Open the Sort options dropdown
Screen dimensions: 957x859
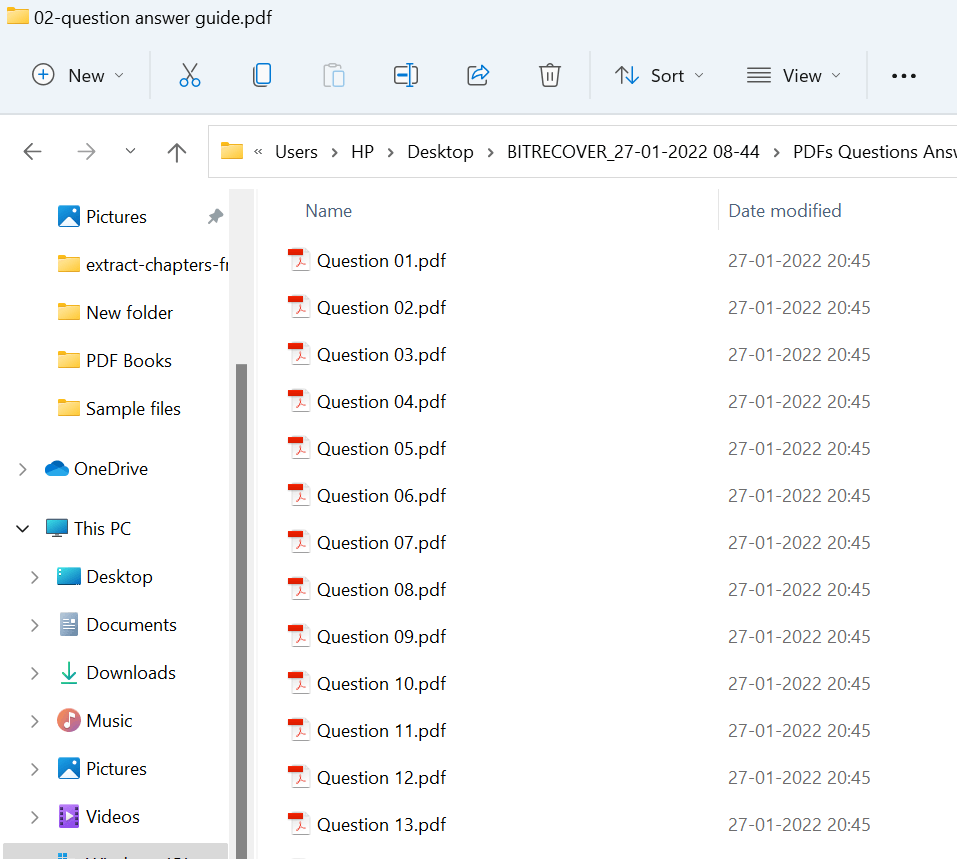click(x=658, y=75)
